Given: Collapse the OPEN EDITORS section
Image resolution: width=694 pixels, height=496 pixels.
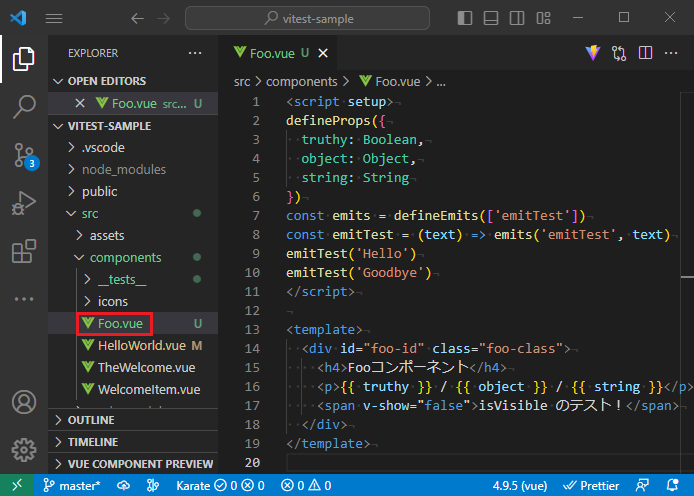Looking at the screenshot, I should (x=133, y=81).
